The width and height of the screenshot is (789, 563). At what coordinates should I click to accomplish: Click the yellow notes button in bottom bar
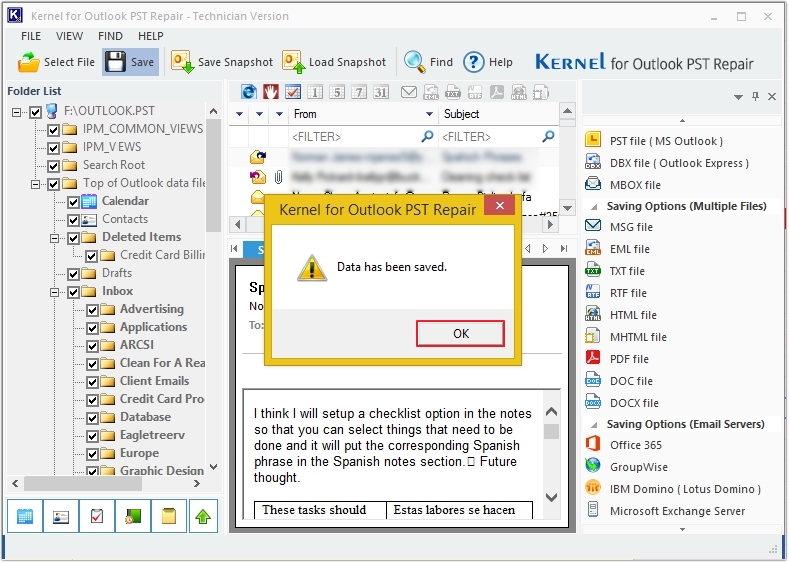(x=169, y=516)
